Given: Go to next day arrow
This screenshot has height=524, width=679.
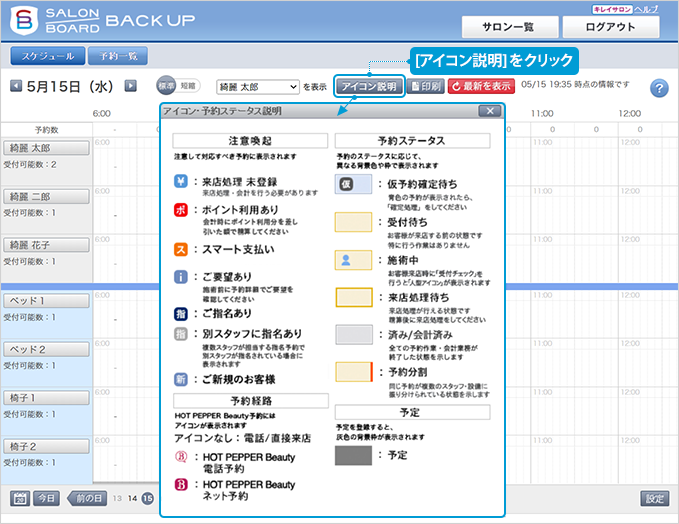Looking at the screenshot, I should [x=130, y=86].
